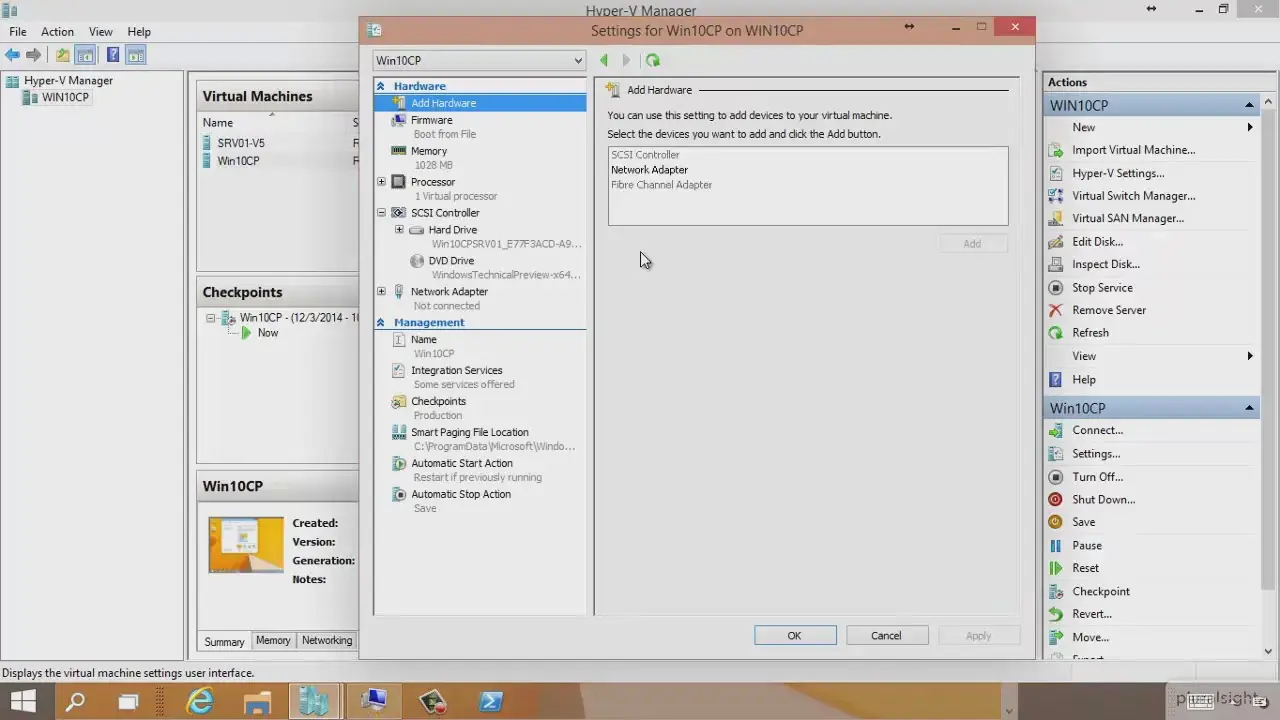The image size is (1280, 720).
Task: Click Connect... in the Actions pane
Action: (1097, 431)
